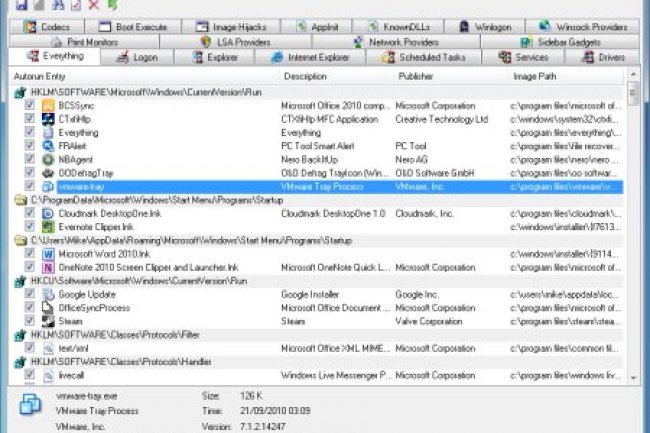Open the Logon tab
Viewport: 650px width, 433px height.
point(139,58)
